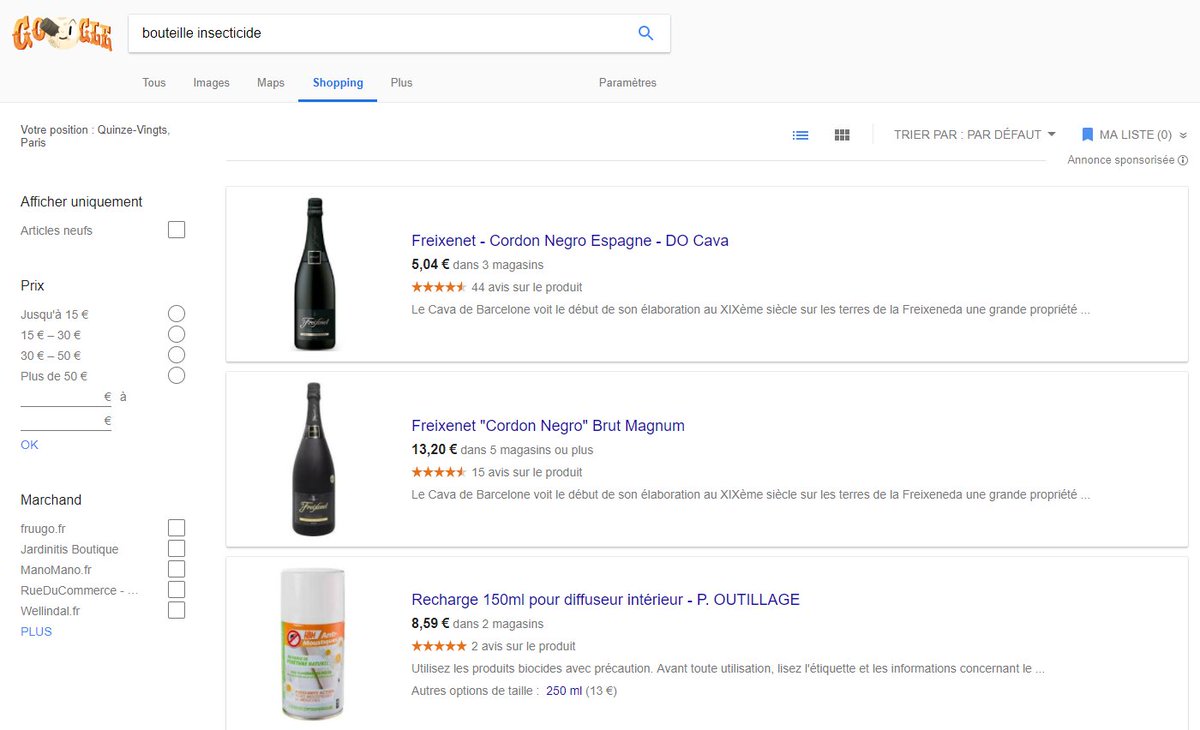Viewport: 1200px width, 730px height.
Task: Click the minimum price input field
Action: point(65,397)
